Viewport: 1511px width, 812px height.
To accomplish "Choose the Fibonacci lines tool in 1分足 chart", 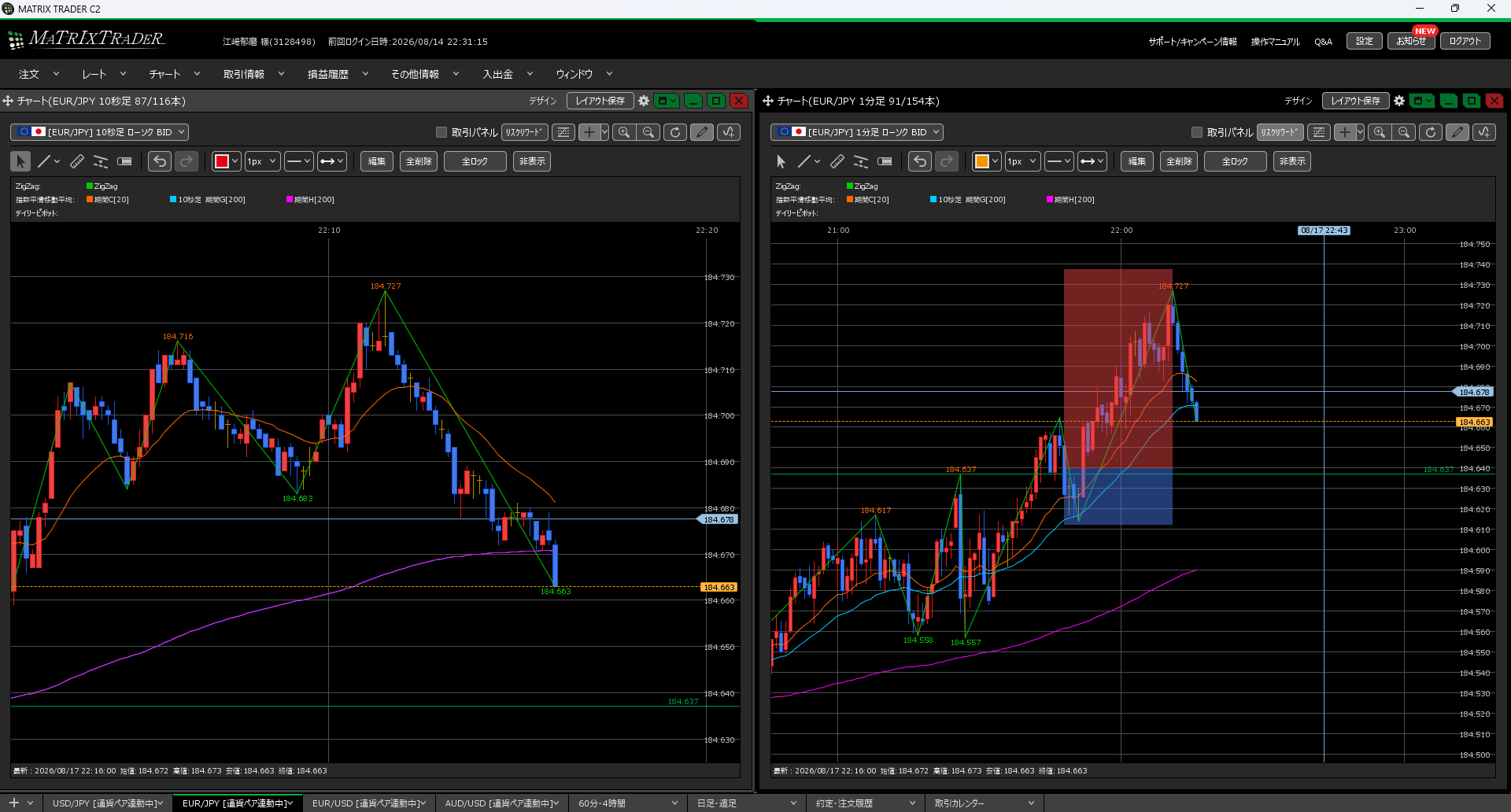I will (x=861, y=161).
